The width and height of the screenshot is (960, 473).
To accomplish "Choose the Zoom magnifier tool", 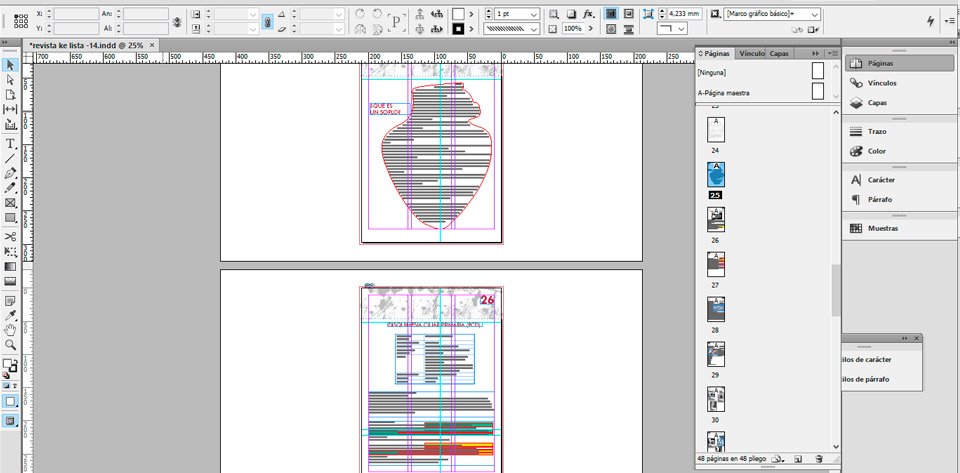I will point(10,344).
